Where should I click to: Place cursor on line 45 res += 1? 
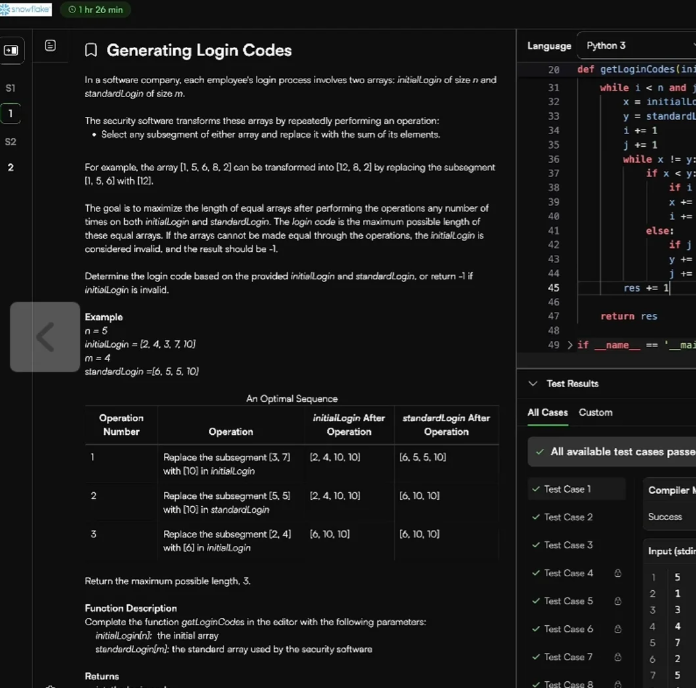[645, 288]
